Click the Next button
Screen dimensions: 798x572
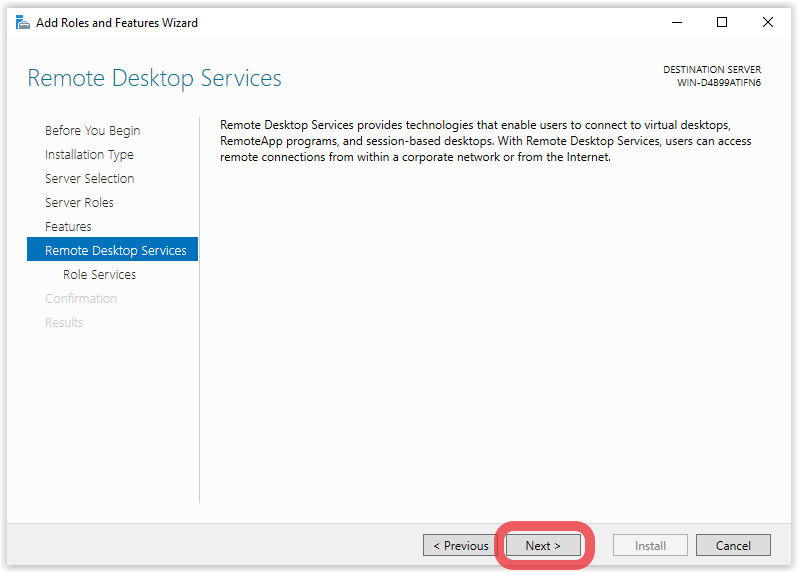click(x=543, y=546)
